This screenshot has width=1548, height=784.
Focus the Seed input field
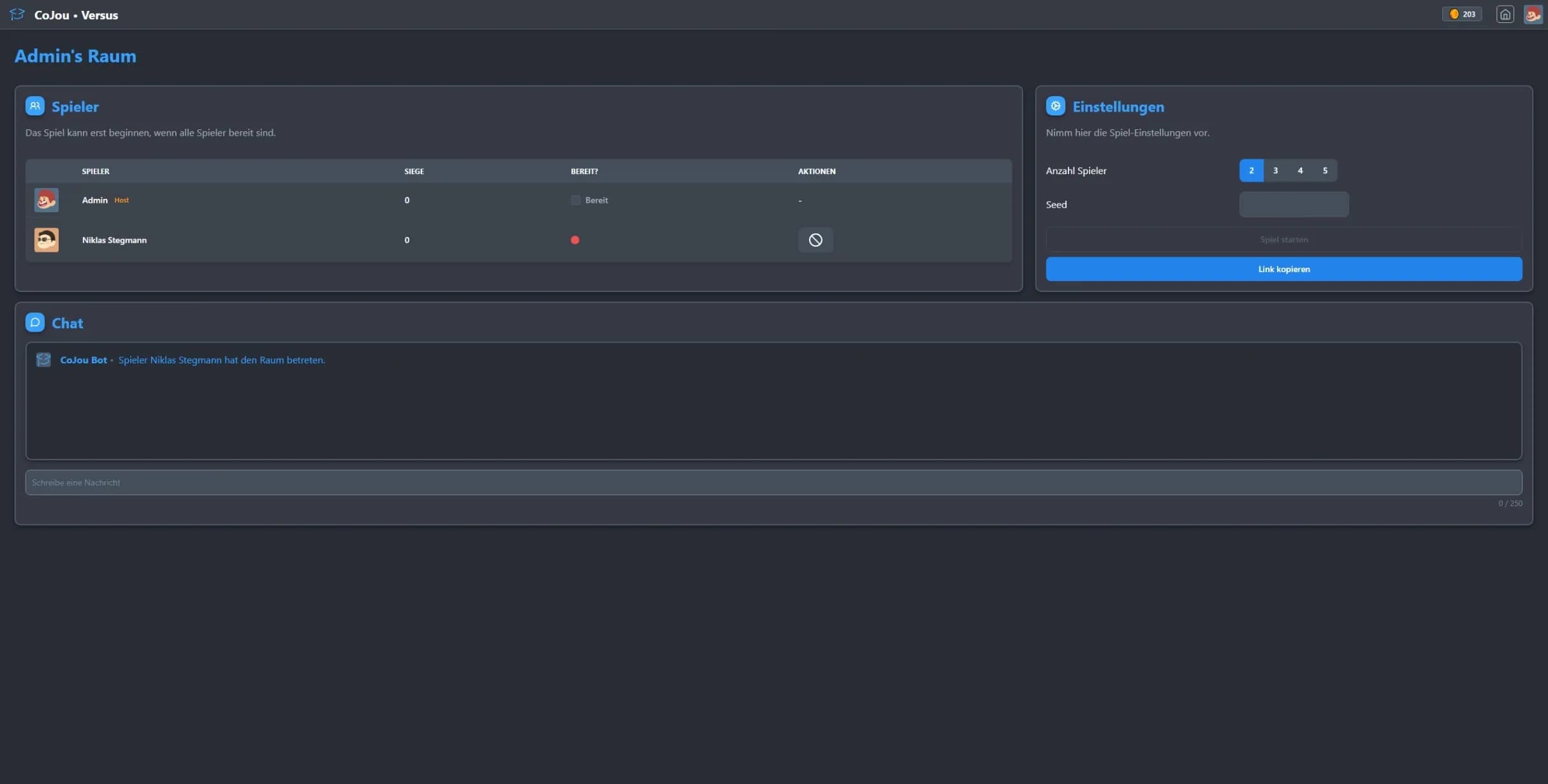1294,205
